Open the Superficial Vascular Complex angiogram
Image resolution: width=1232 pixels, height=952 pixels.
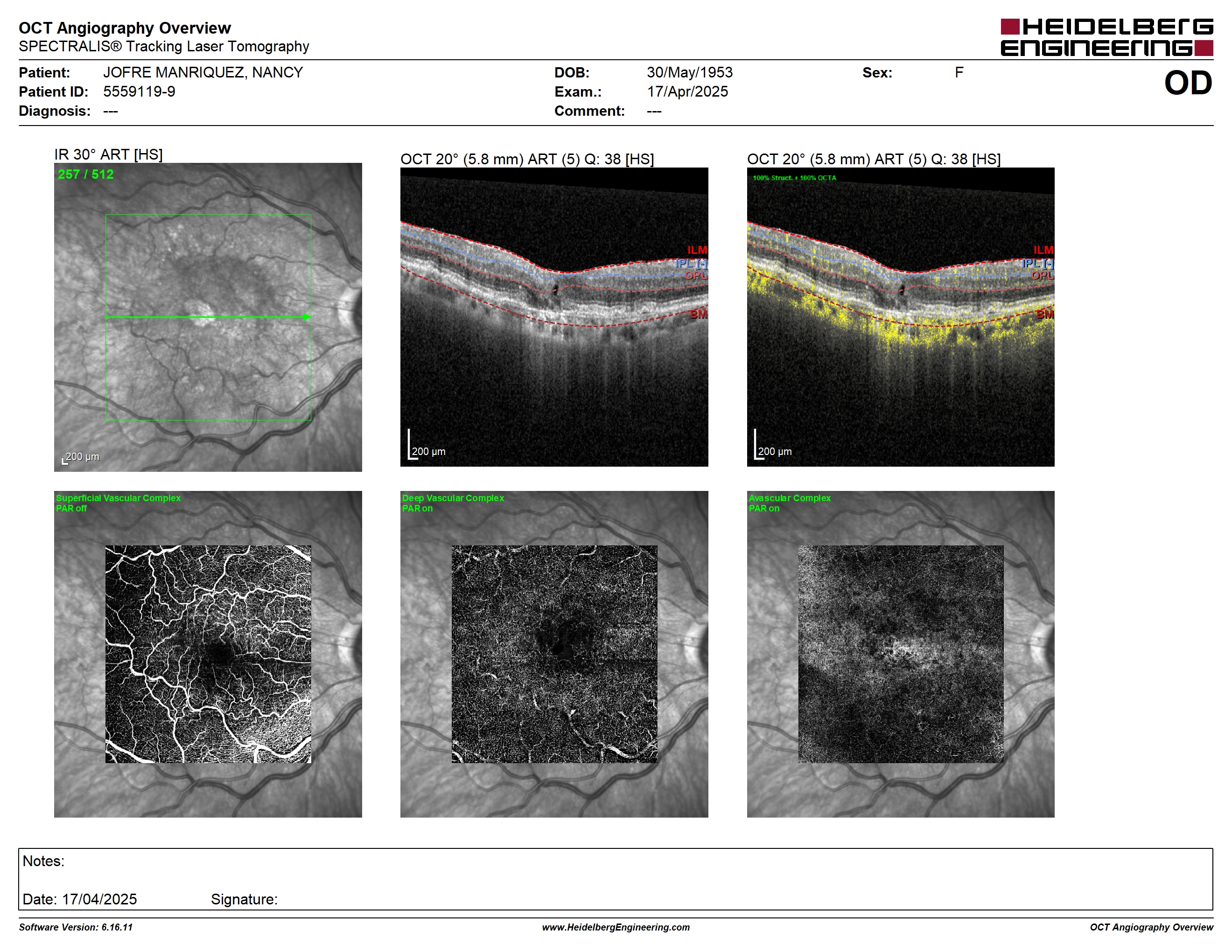208,654
